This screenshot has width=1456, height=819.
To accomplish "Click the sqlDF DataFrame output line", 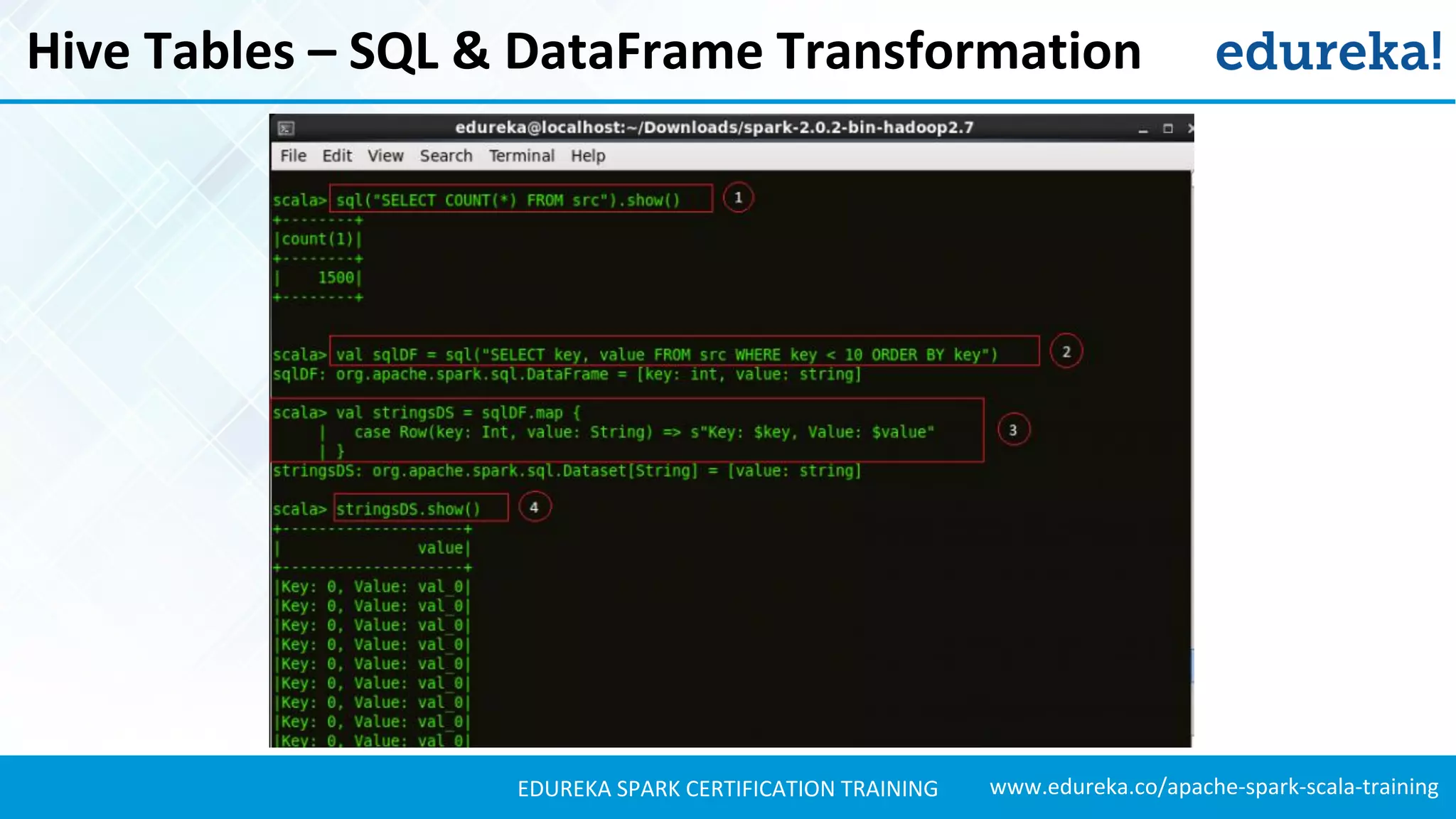I will (x=567, y=374).
